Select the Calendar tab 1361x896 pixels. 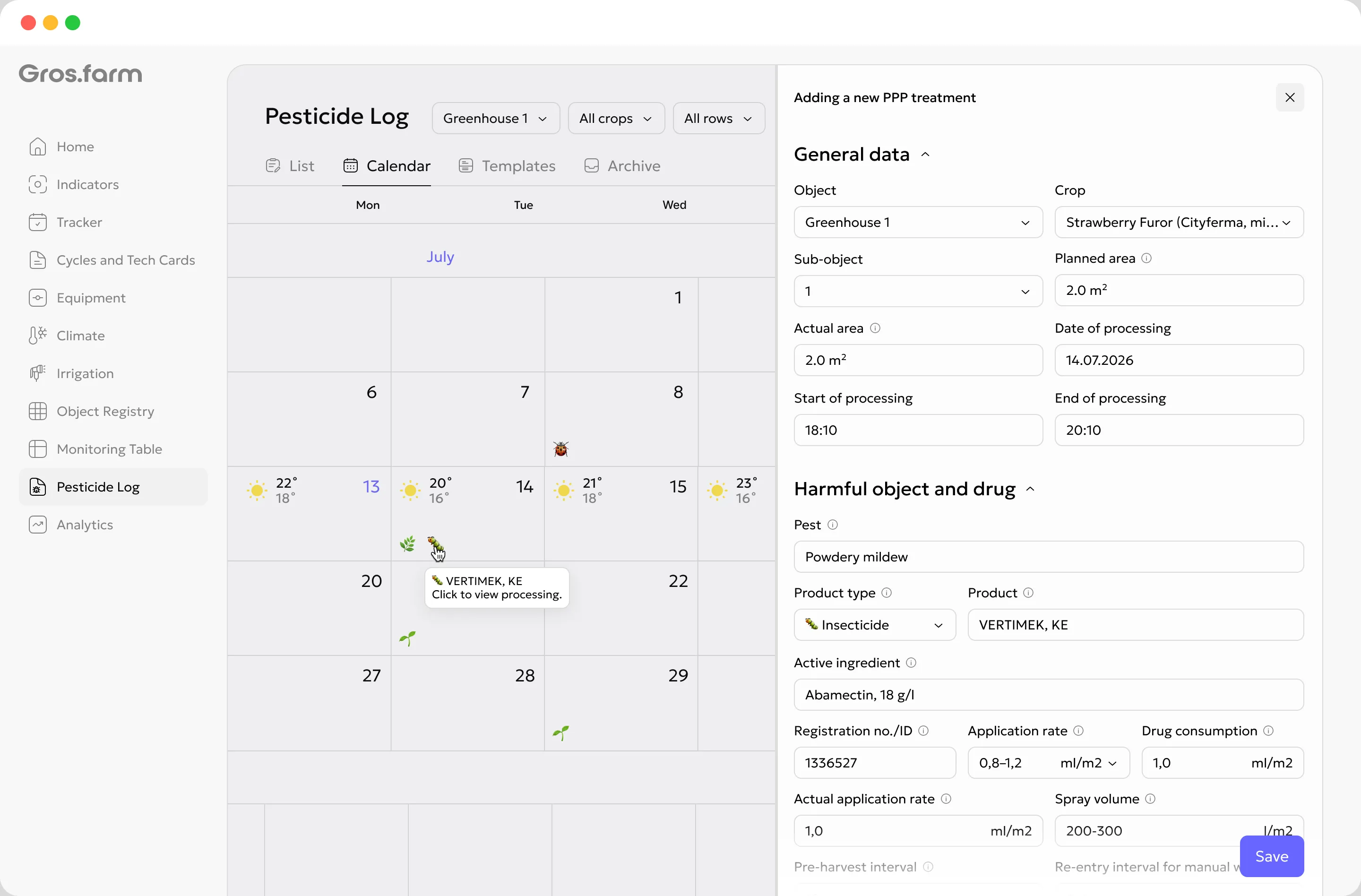pyautogui.click(x=387, y=166)
